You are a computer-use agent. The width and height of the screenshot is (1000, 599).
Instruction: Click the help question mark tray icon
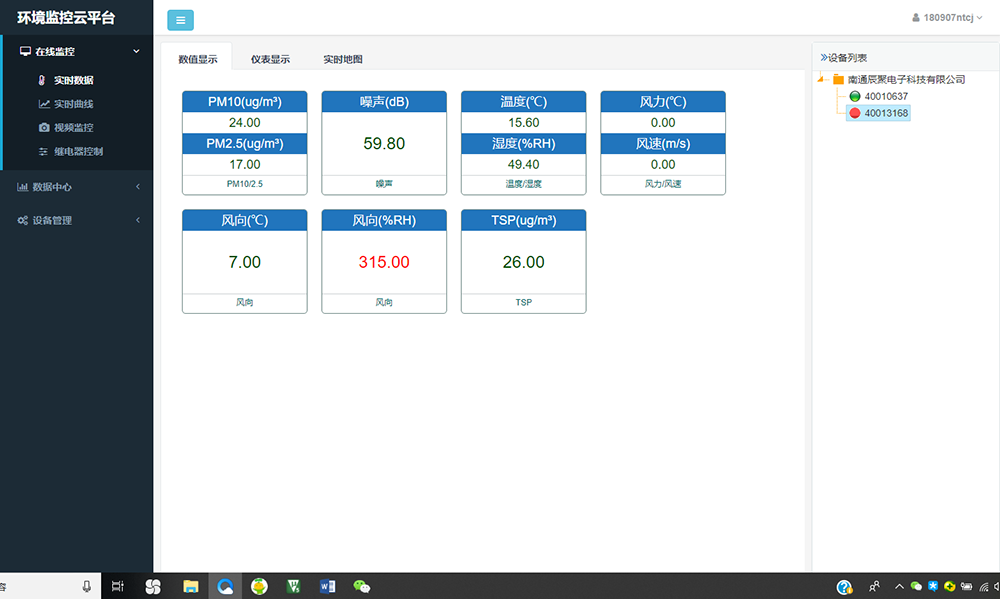(x=844, y=586)
